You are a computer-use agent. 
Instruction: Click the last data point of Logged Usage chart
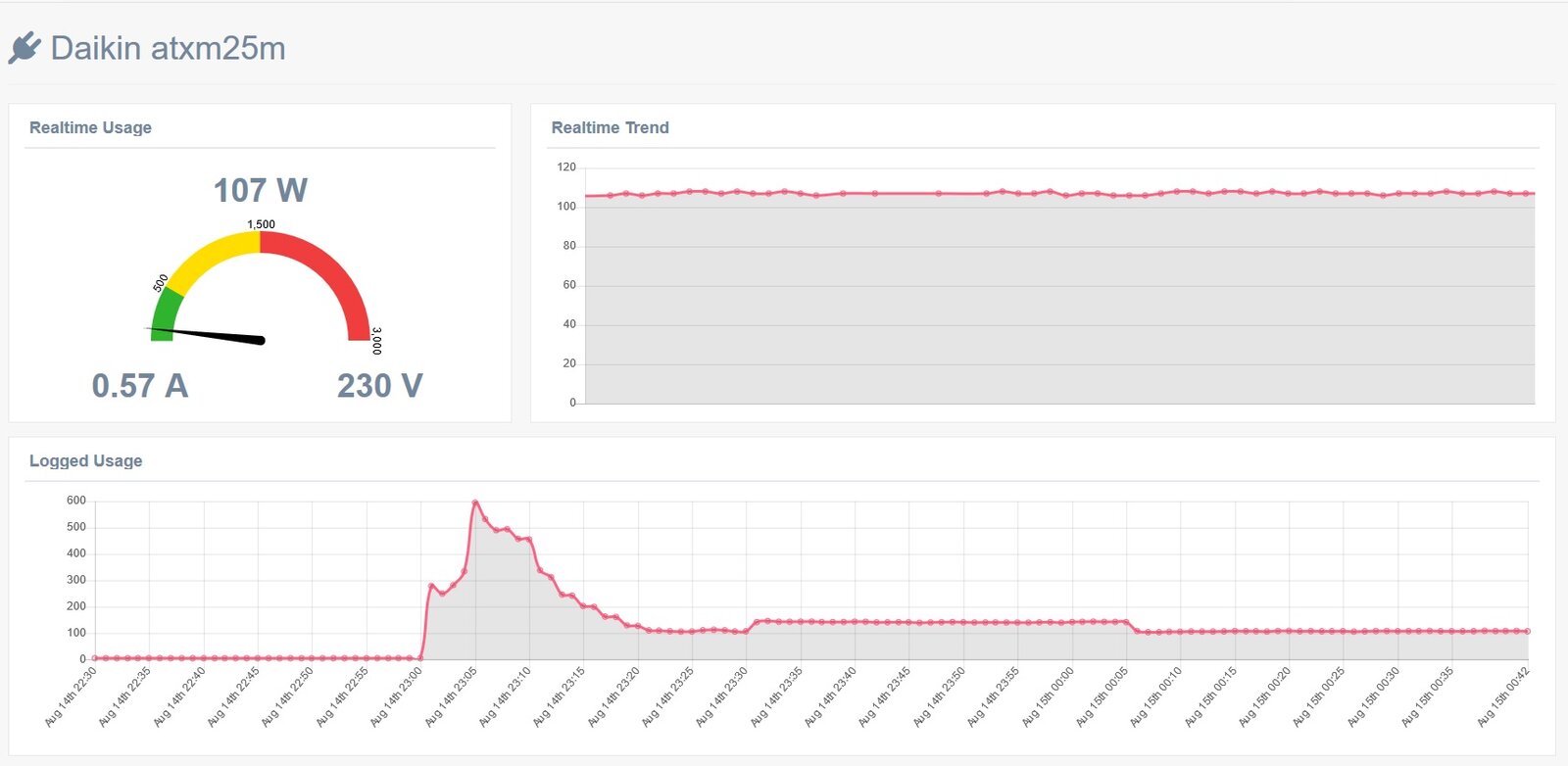click(1527, 632)
